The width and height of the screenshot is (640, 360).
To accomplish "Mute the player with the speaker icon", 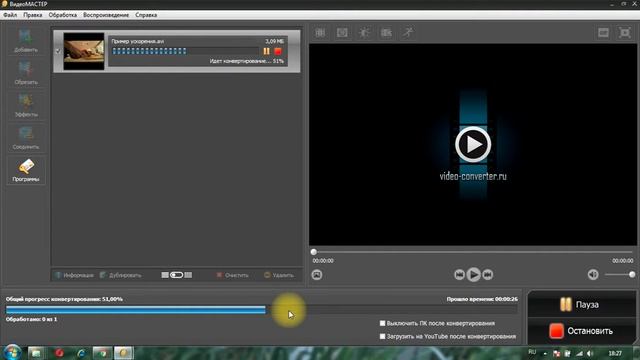I will [x=593, y=275].
